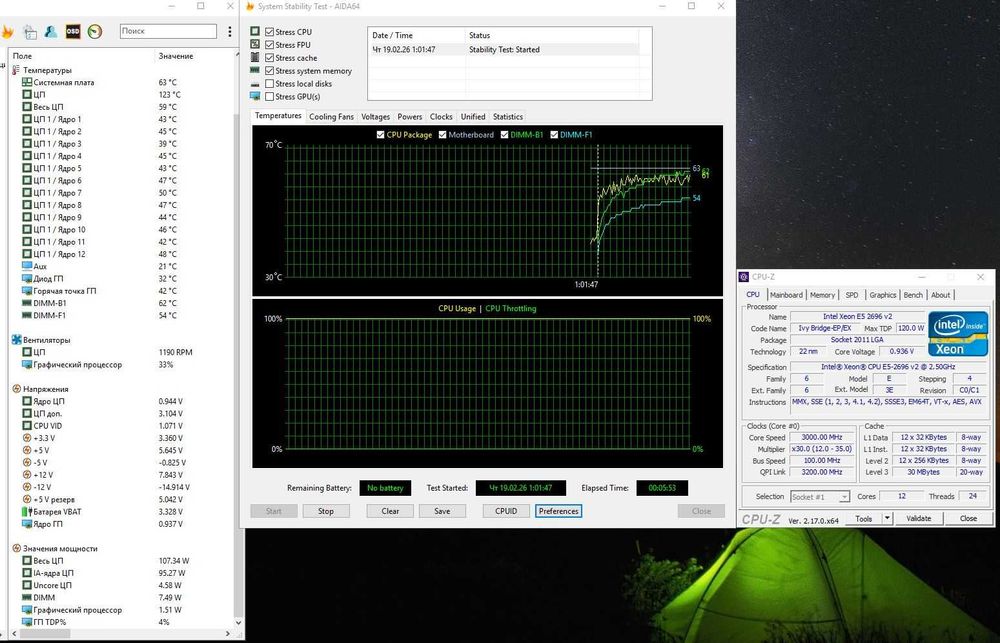Open the report wizard toolbar icon
Viewport: 1000px width, 643px height.
click(29, 31)
